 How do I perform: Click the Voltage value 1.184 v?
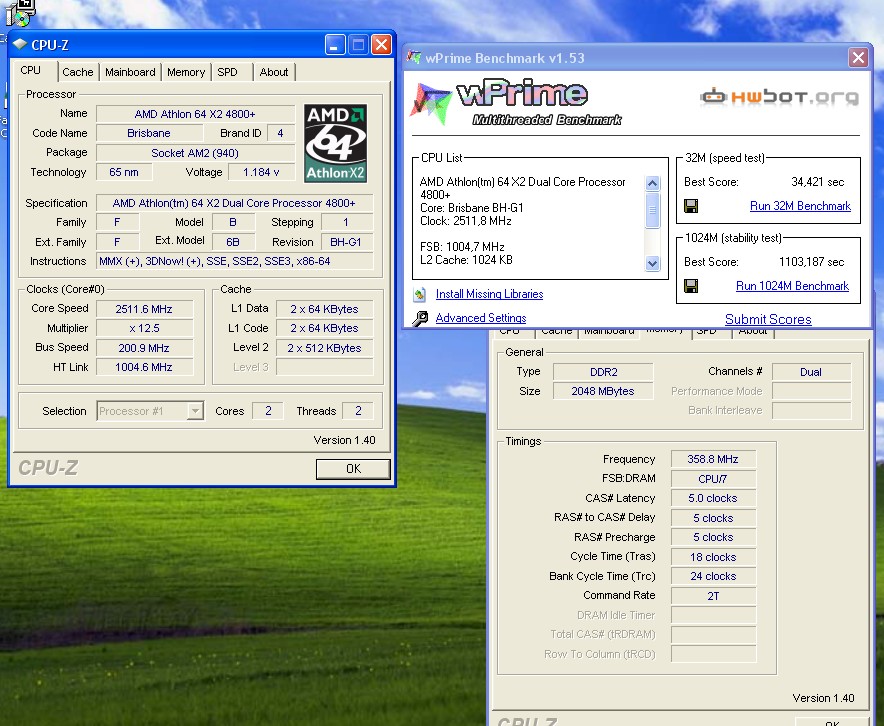point(261,172)
